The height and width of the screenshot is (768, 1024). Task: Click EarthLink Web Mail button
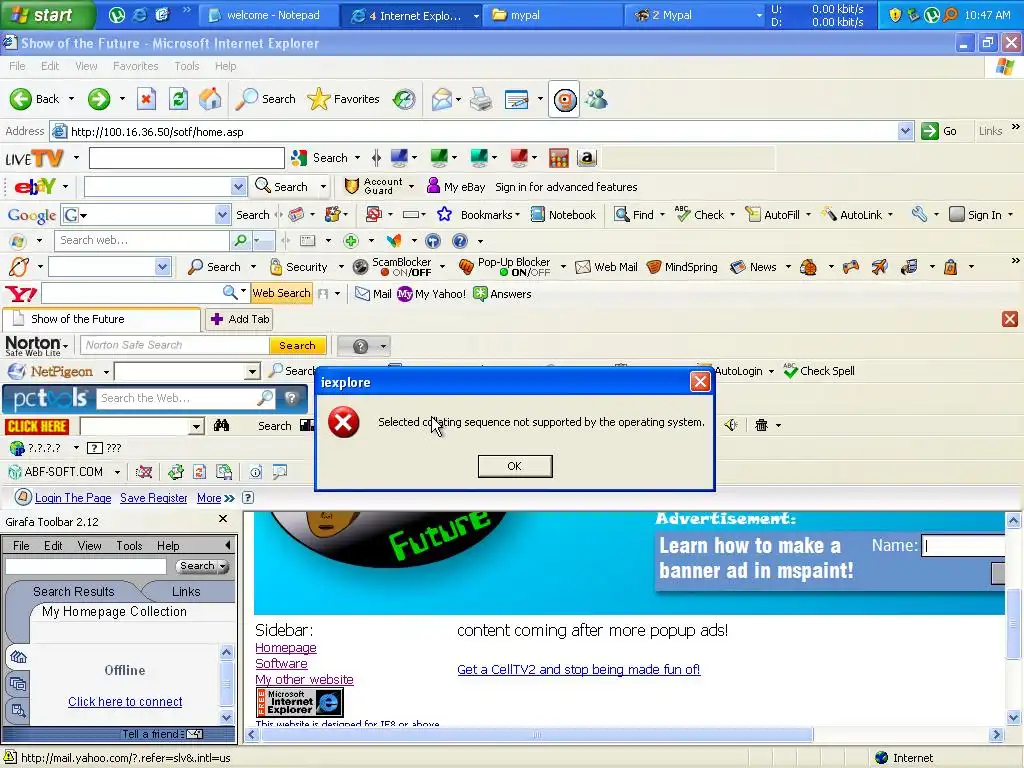click(607, 266)
